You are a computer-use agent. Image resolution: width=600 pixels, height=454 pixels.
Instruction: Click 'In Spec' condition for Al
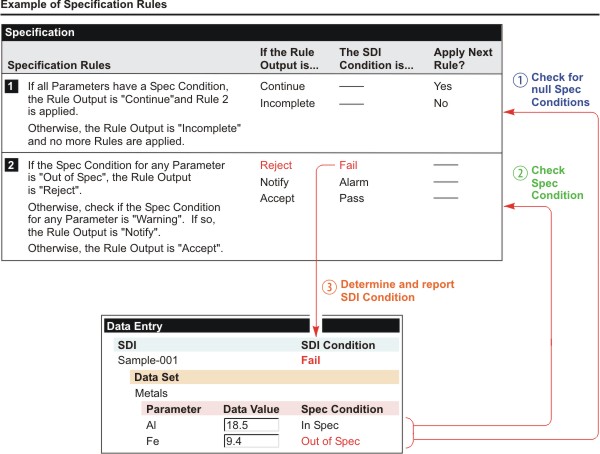pos(320,425)
